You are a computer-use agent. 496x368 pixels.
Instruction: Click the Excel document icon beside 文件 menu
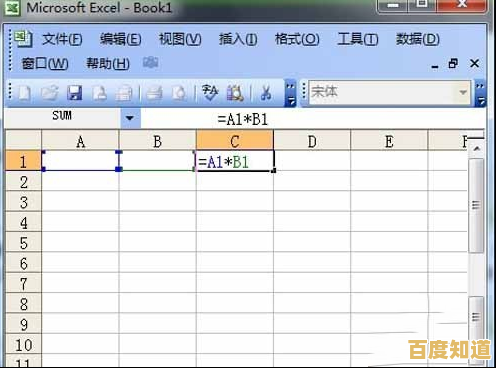click(x=23, y=39)
